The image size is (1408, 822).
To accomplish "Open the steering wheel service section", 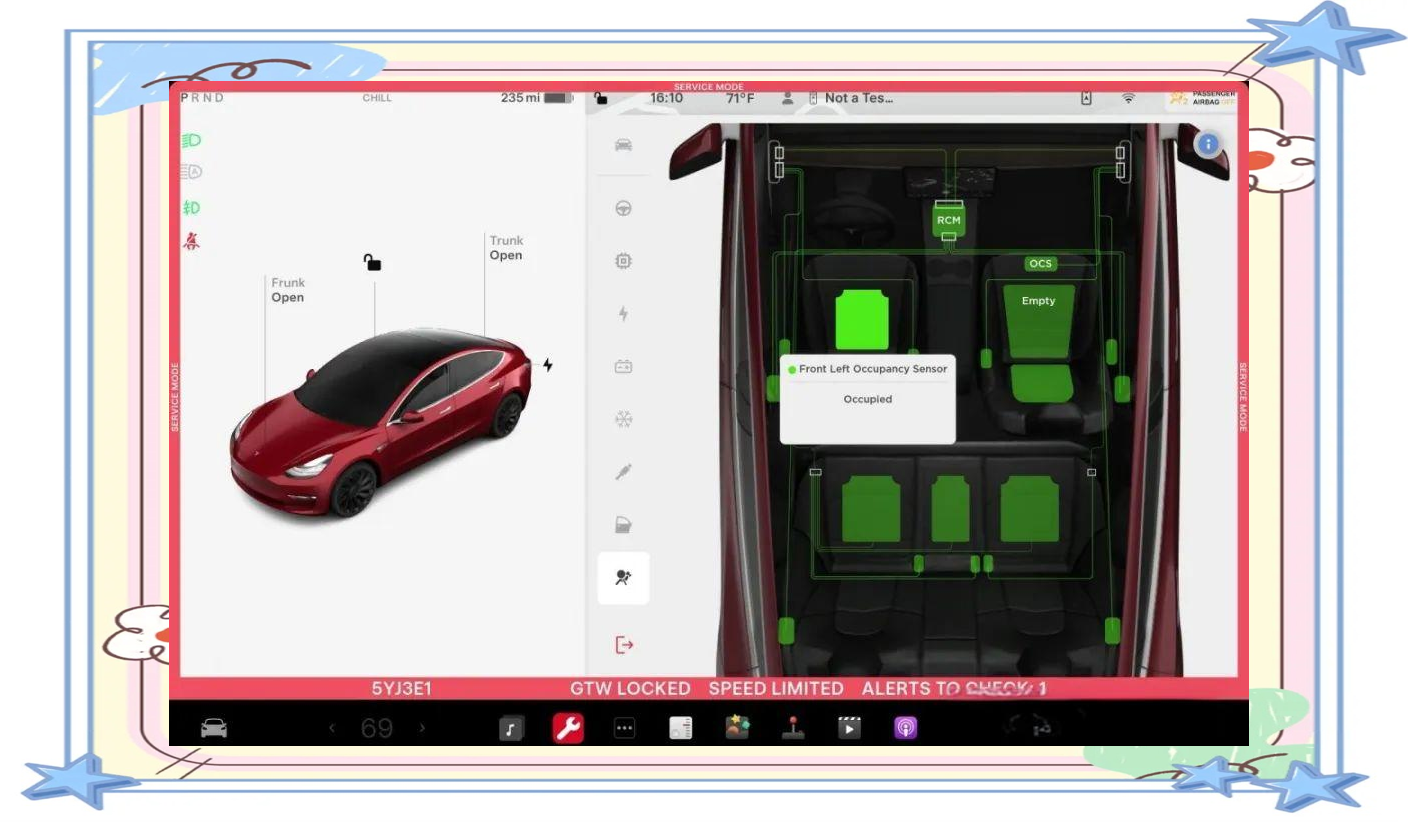I will click(x=623, y=209).
